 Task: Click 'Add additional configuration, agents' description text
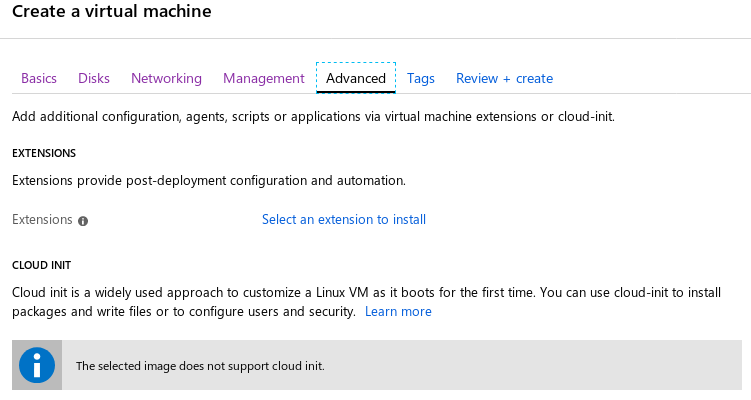(x=313, y=116)
